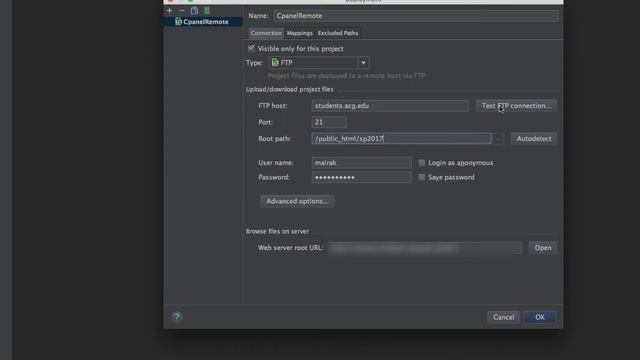Screen dimensions: 640x360
Task: Click the Open button for web server URL
Action: (x=543, y=248)
